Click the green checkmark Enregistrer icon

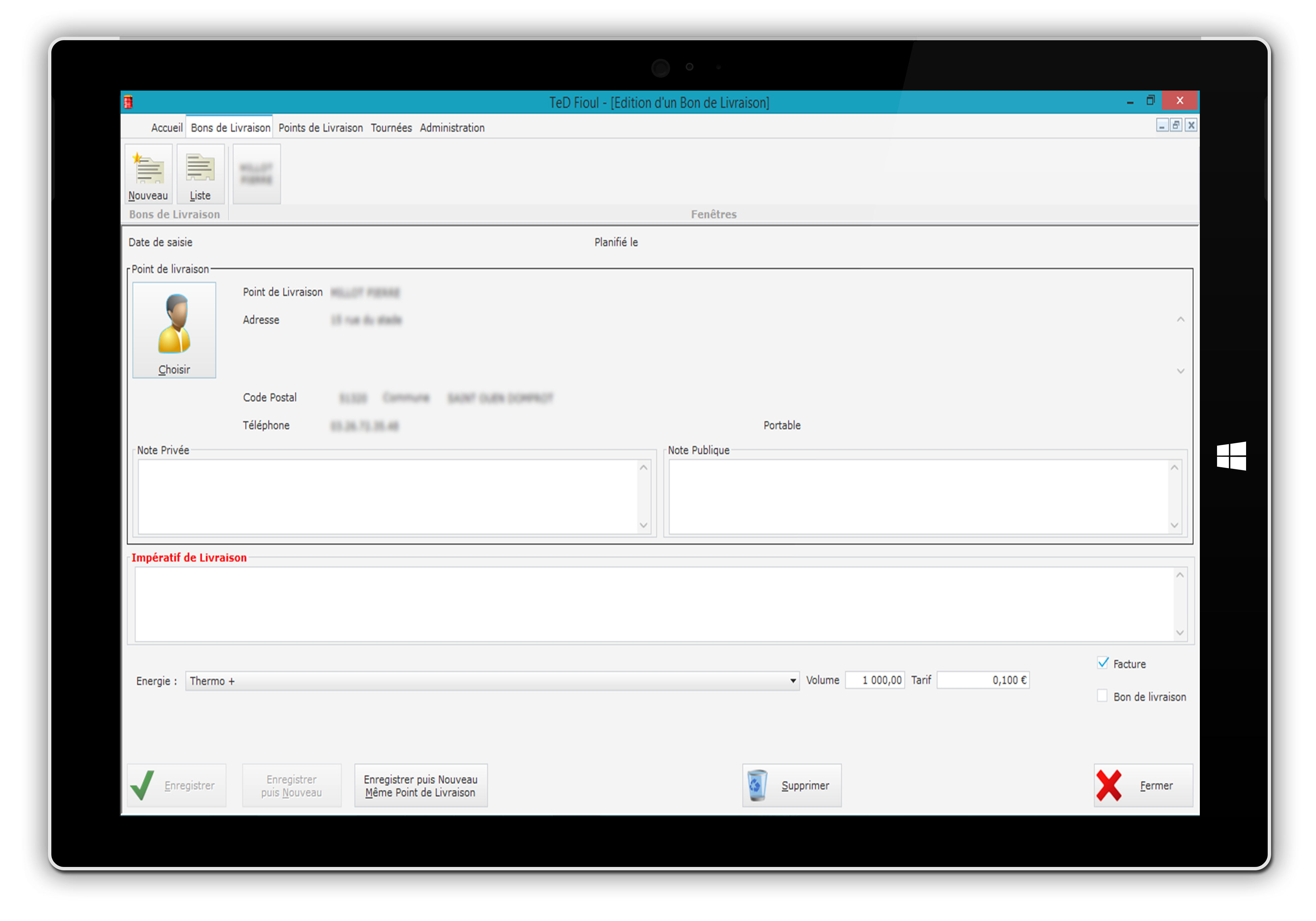[142, 785]
